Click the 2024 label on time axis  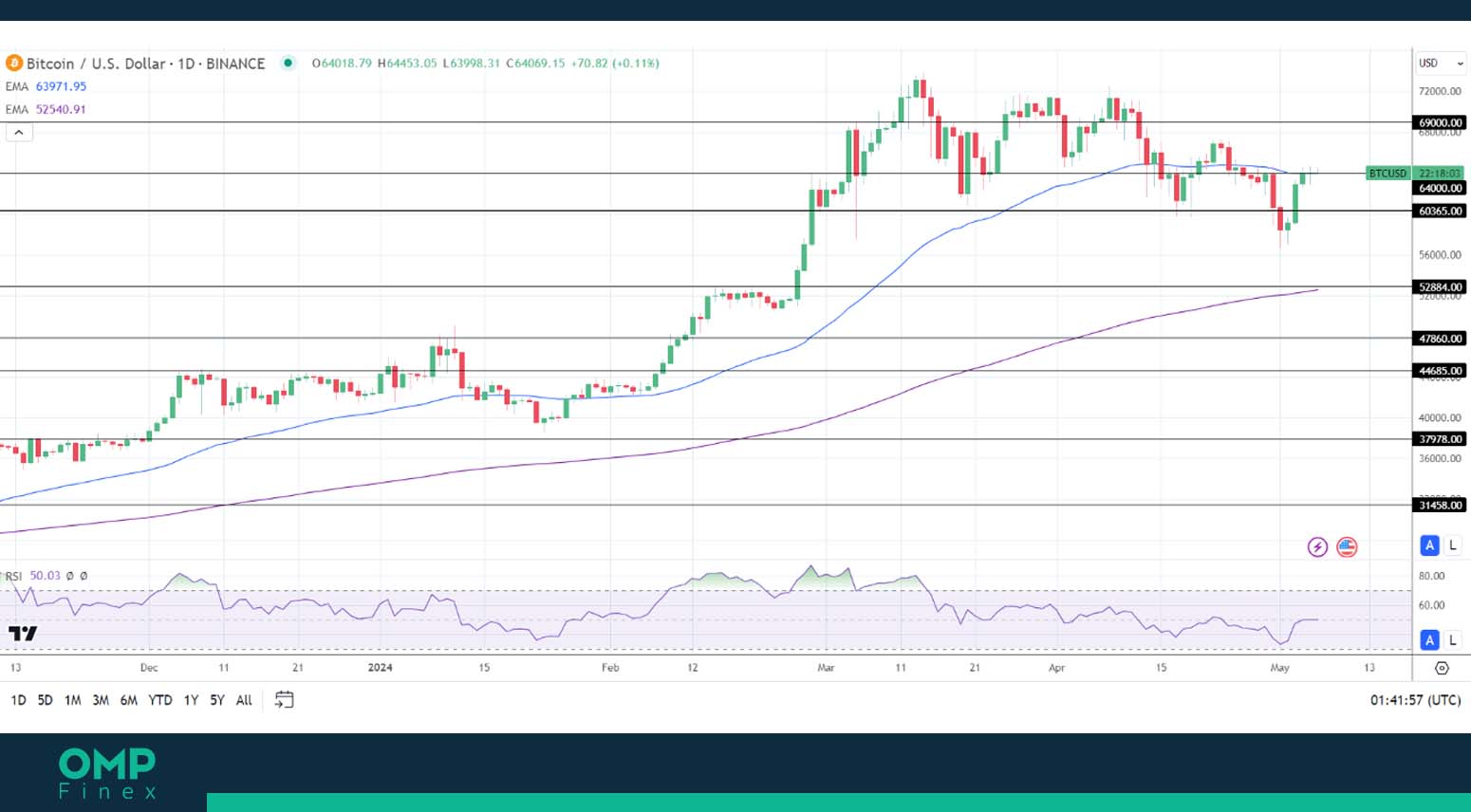point(380,668)
